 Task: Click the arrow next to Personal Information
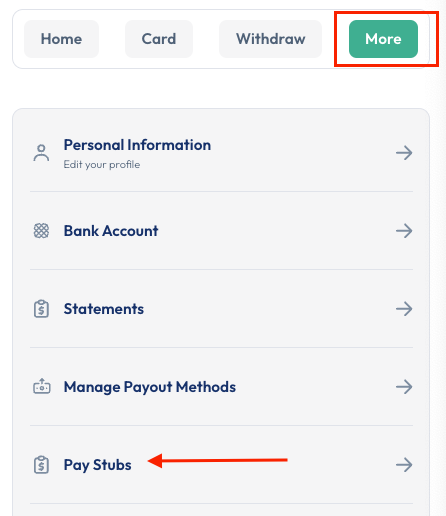pyautogui.click(x=404, y=153)
